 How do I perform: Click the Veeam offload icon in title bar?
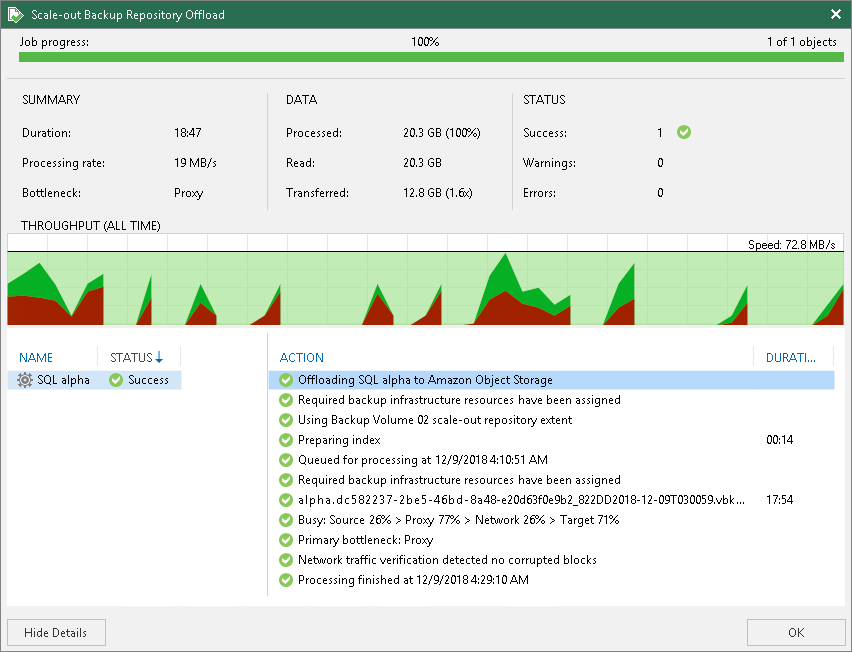(16, 15)
